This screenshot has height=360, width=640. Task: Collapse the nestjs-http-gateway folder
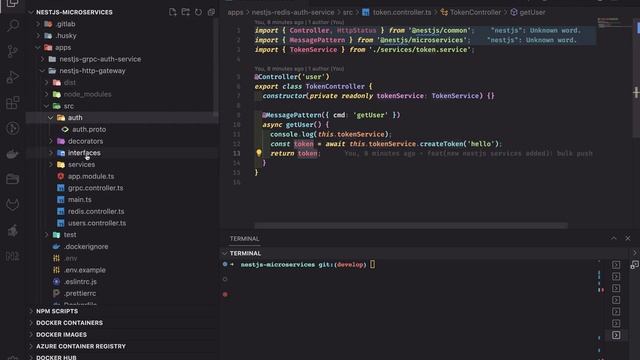[42, 71]
